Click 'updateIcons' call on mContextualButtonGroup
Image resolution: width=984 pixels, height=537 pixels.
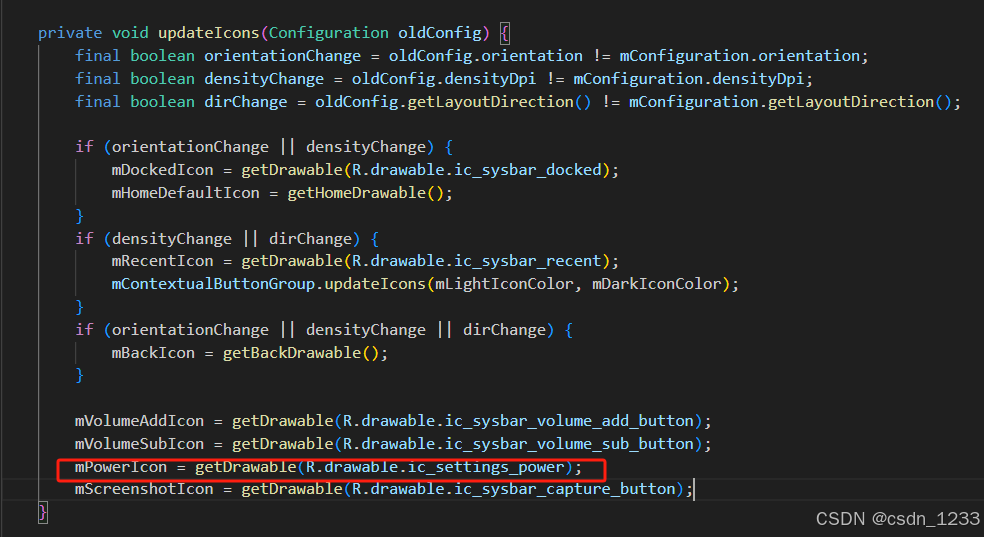[375, 284]
